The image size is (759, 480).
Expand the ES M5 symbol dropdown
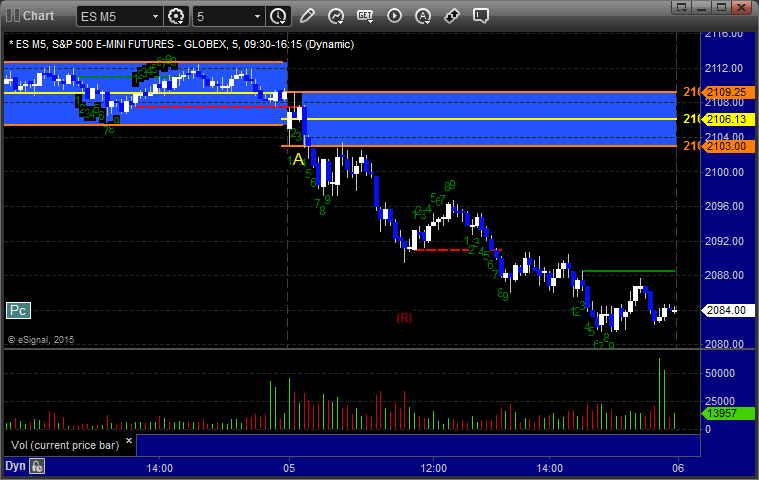(155, 16)
